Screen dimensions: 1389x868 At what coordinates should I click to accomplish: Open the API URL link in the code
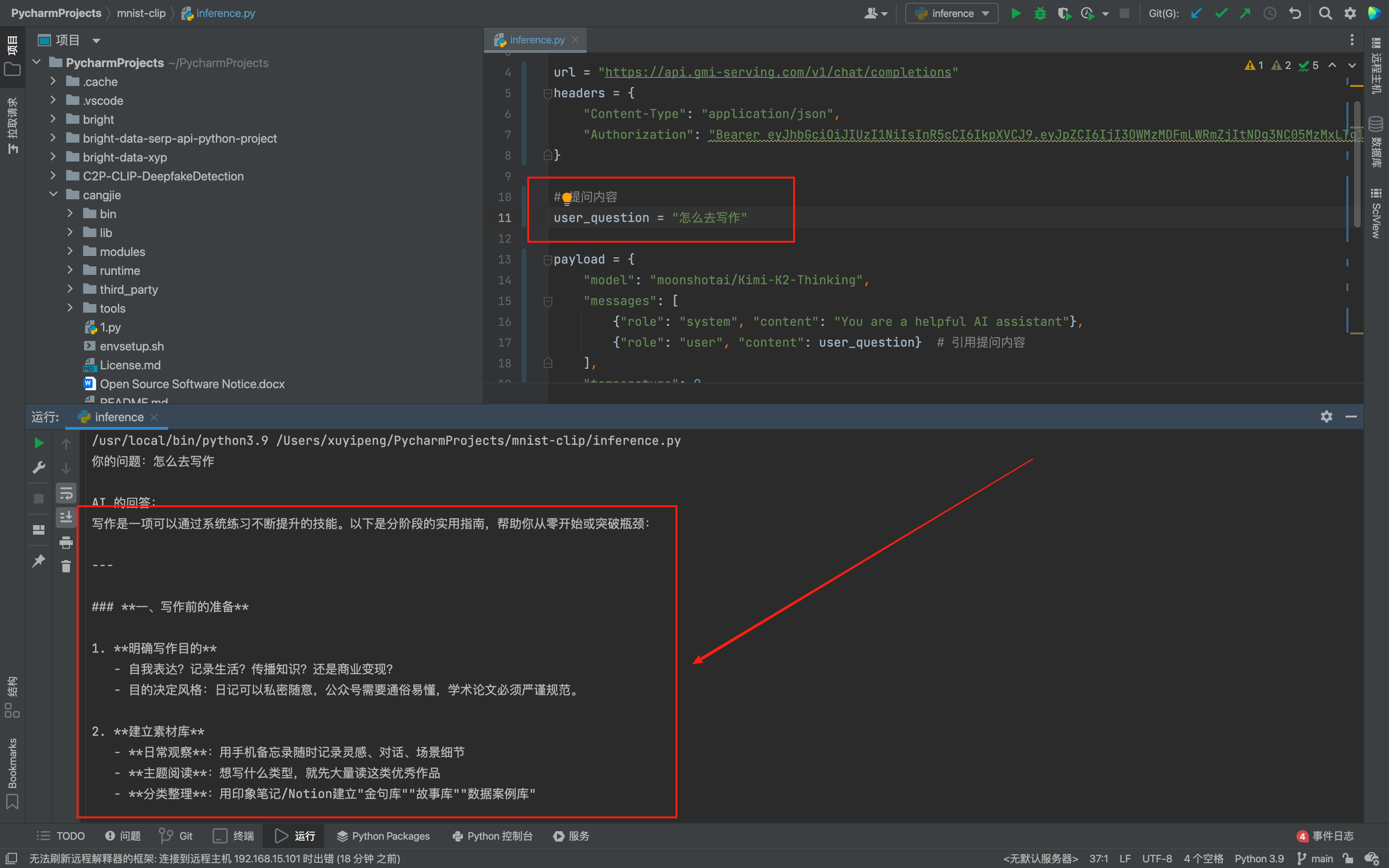778,72
